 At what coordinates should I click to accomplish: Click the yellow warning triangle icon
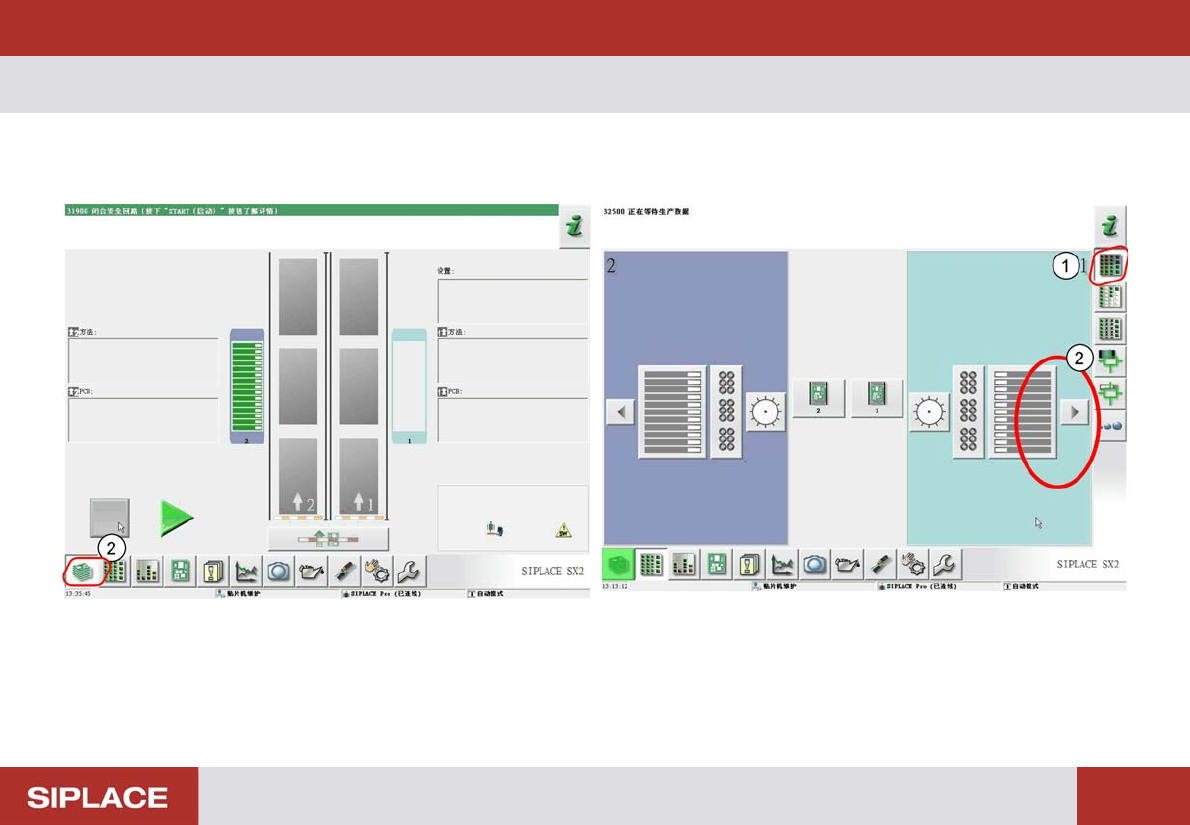coord(563,531)
